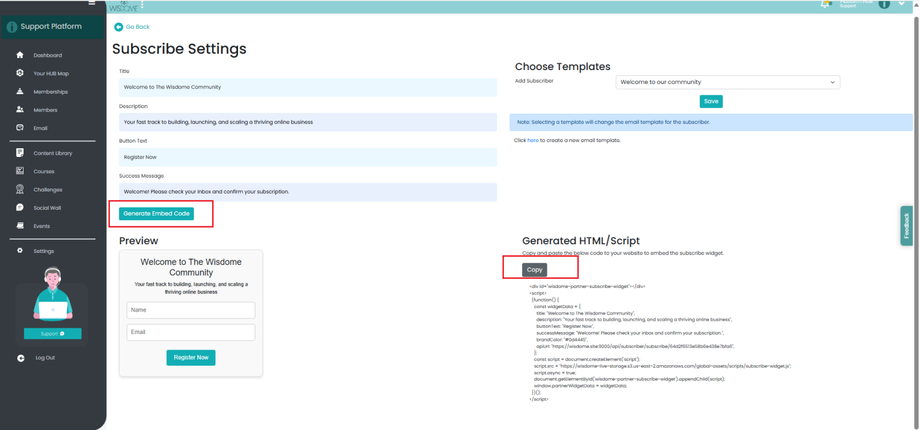Click the Challenges badge icon
Image resolution: width=920 pixels, height=430 pixels.
pyautogui.click(x=20, y=189)
